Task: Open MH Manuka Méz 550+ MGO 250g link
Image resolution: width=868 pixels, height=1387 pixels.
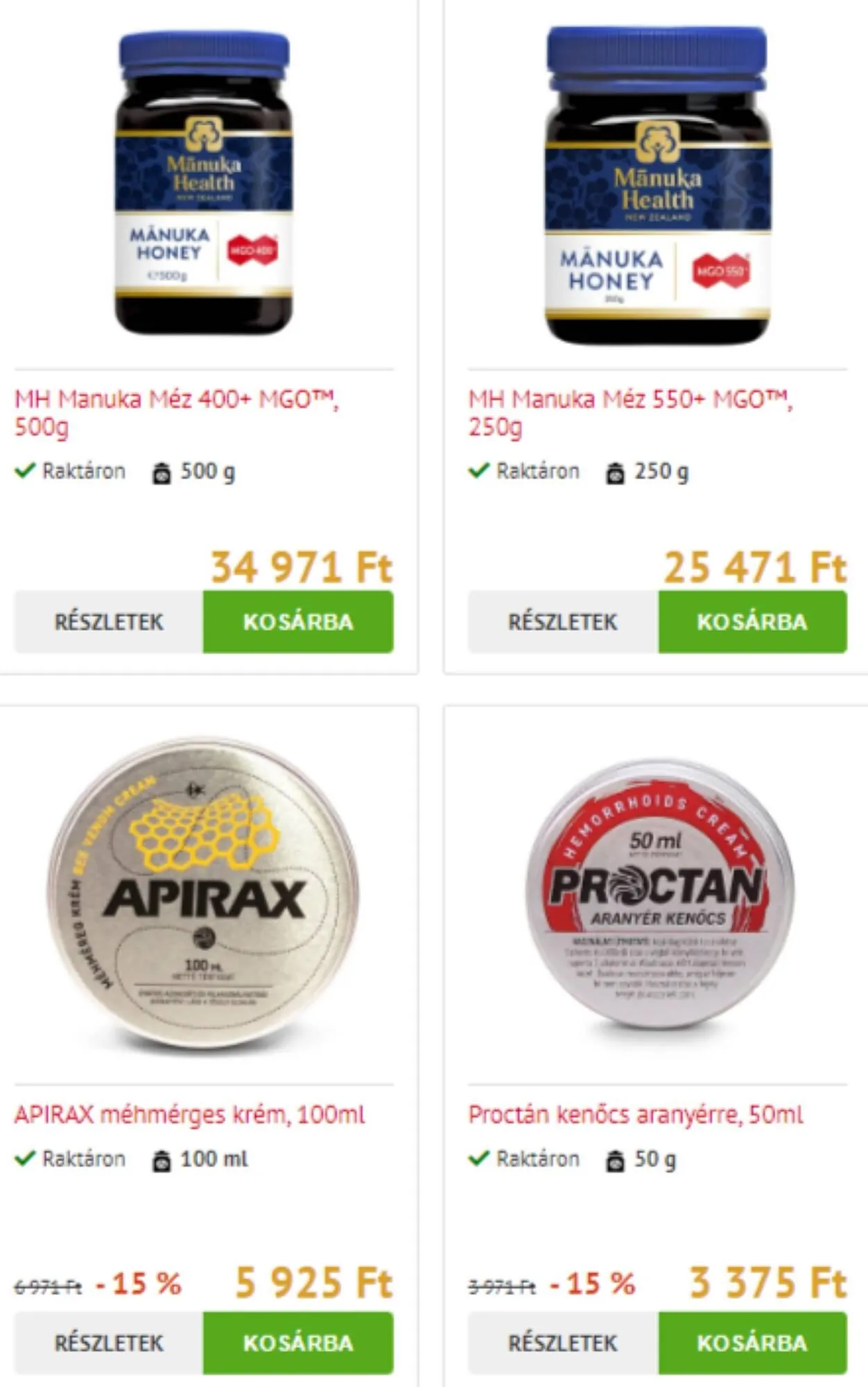Action: coord(631,413)
